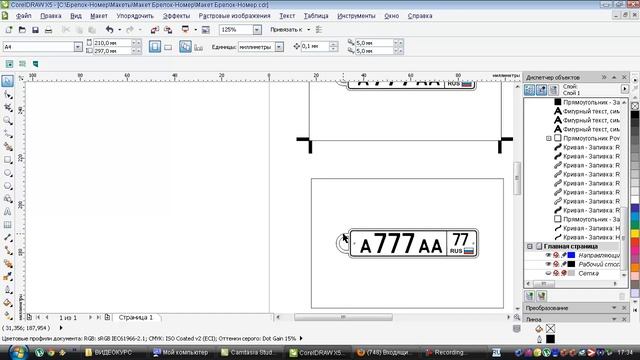640x360 pixels.
Task: Select the Polygon tool
Action: pos(7,186)
